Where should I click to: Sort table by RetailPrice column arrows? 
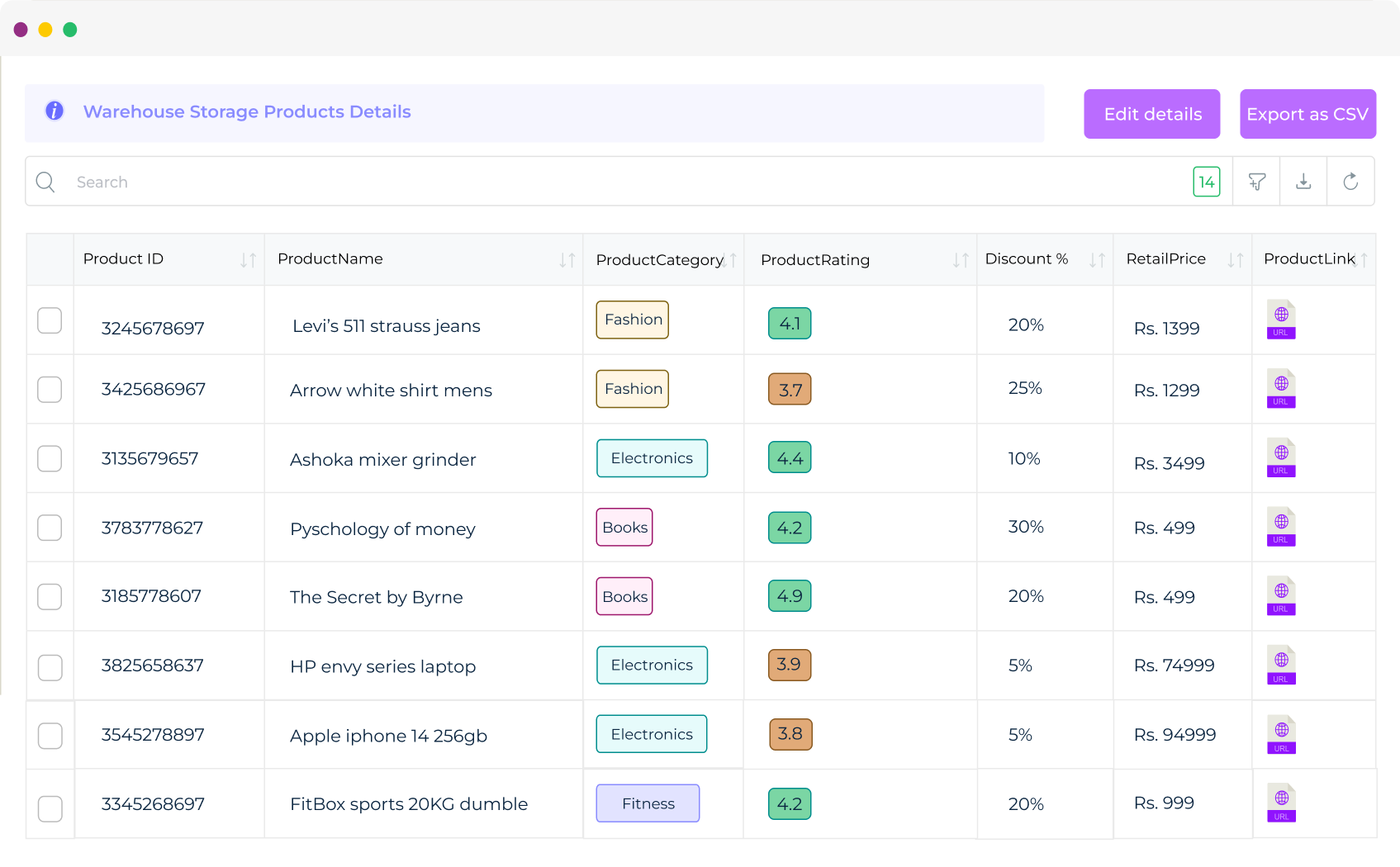[1234, 259]
